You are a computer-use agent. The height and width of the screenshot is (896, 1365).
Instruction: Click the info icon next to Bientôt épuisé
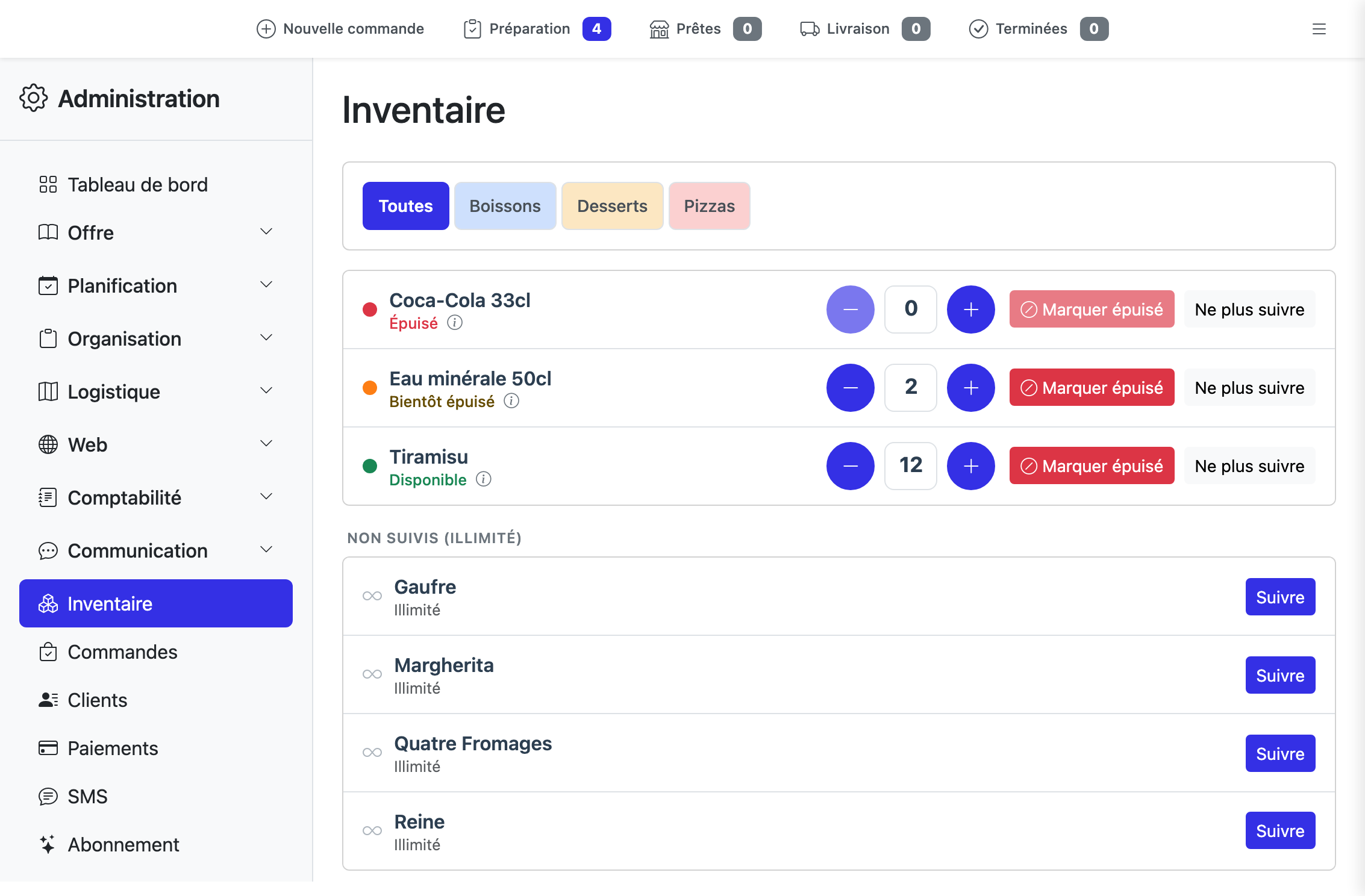(511, 401)
